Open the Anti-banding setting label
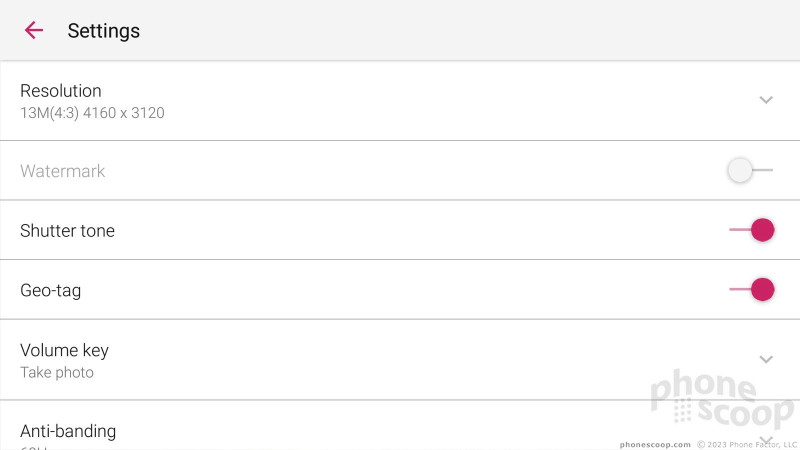800x450 pixels. click(x=68, y=431)
